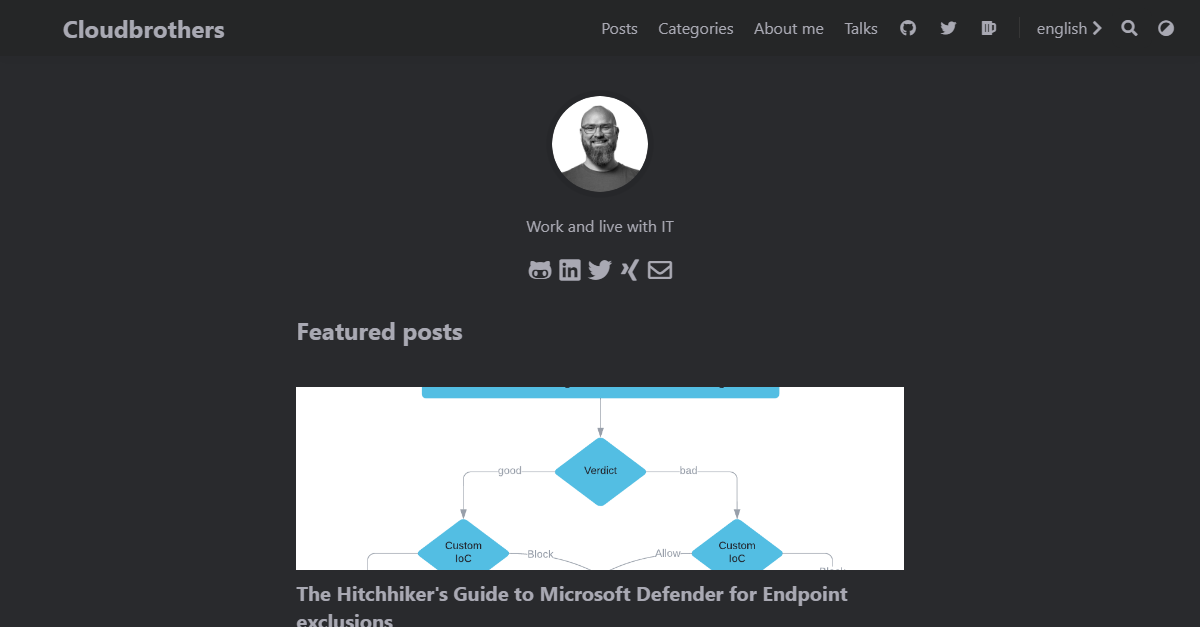1200x627 pixels.
Task: Toggle dark/light theme mode
Action: pyautogui.click(x=1166, y=28)
